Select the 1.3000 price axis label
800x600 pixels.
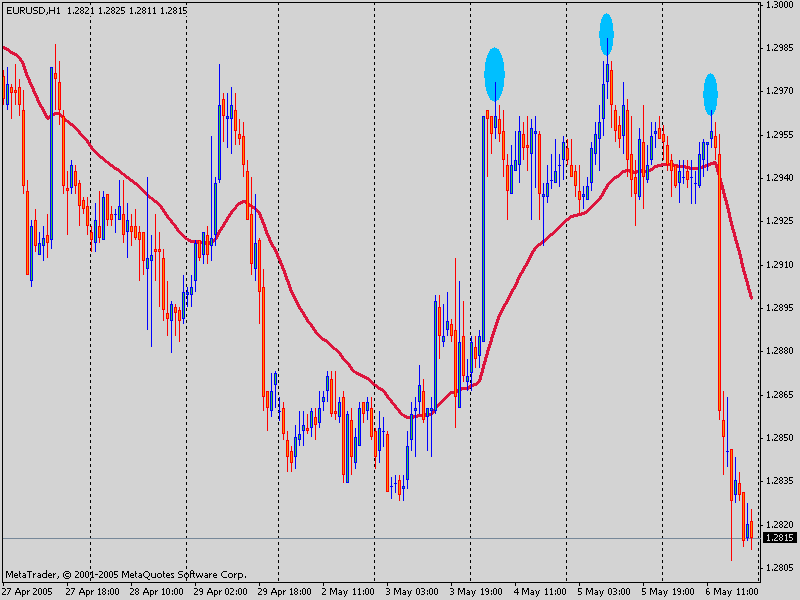[780, 5]
